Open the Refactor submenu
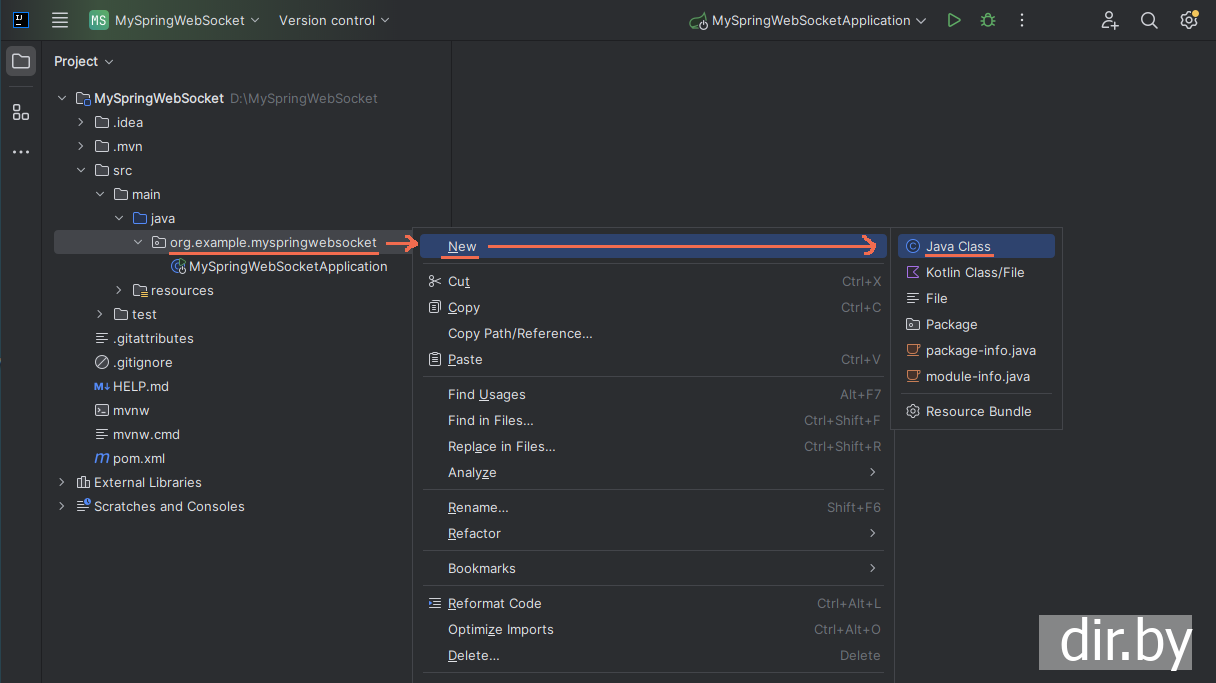This screenshot has width=1216, height=683. [653, 533]
